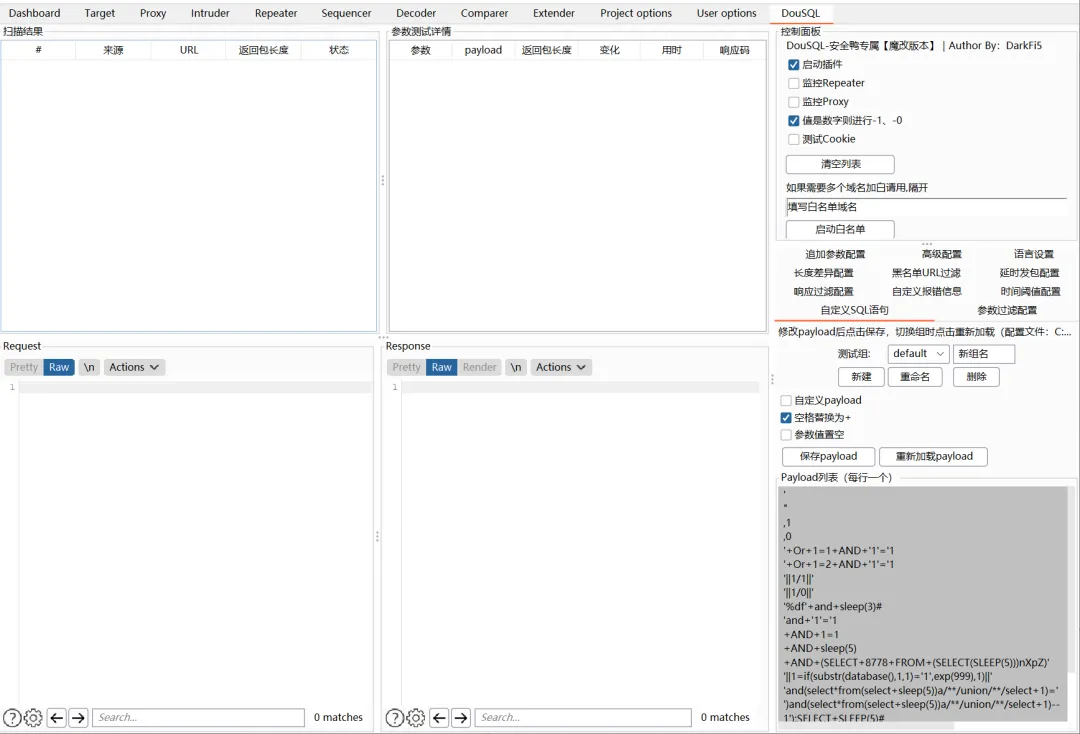
Task: Open 时间阈值配置 config tab
Action: [x=1030, y=292]
